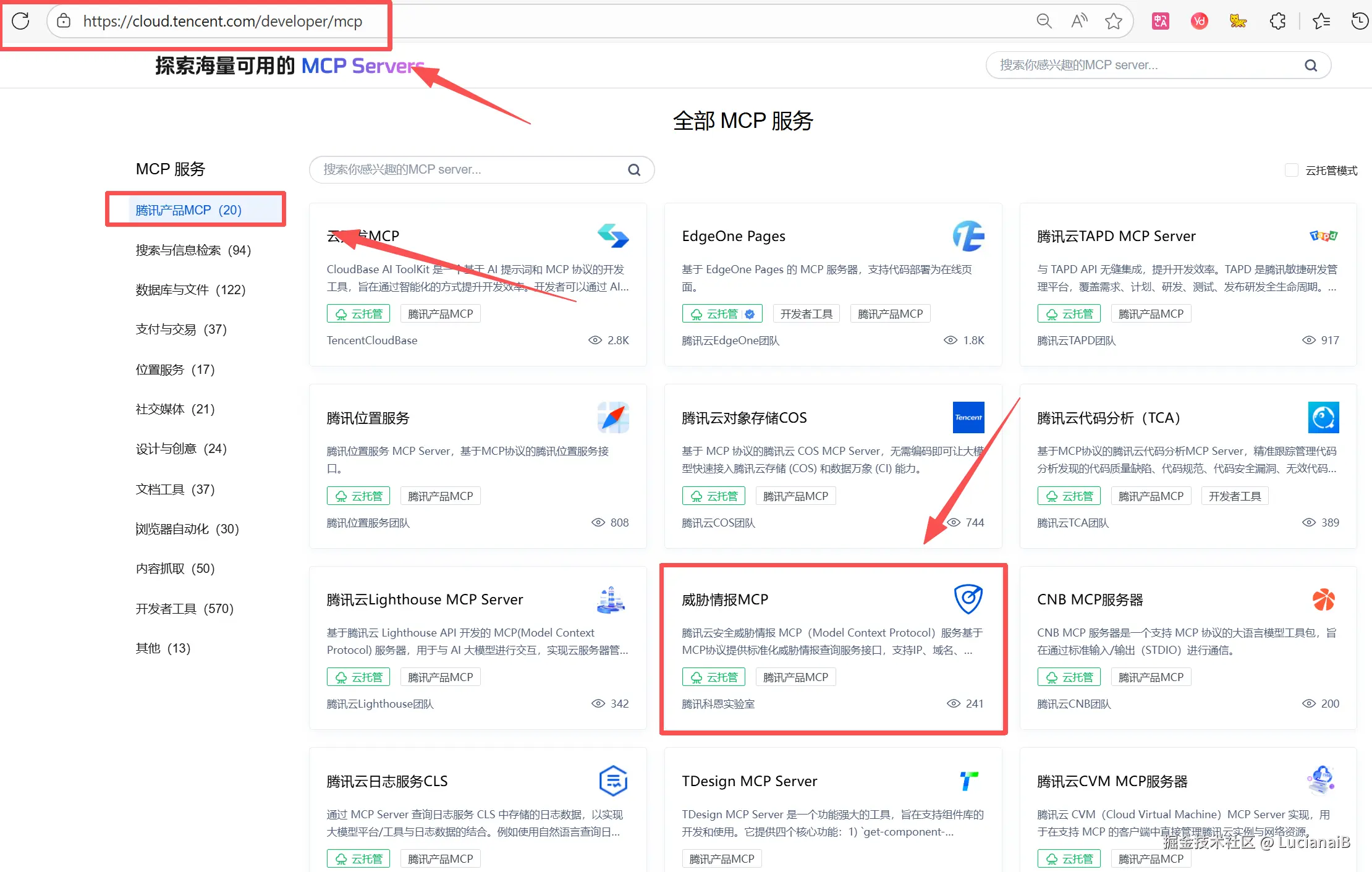Click the lighthouse icon on Lighthouse MCP Server card
This screenshot has width=1372, height=872.
[x=611, y=598]
